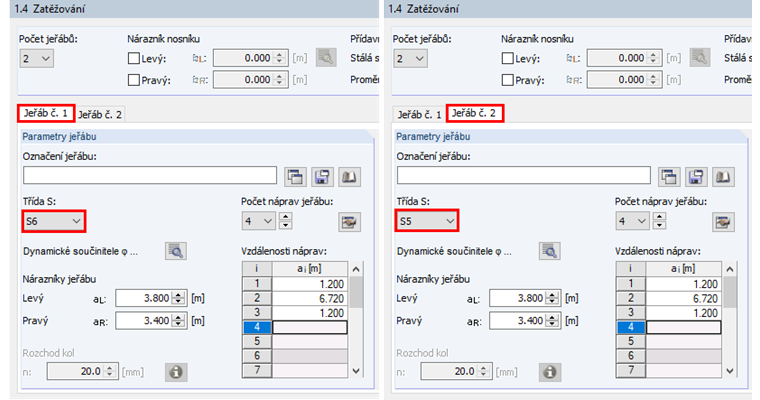Click axle count spinner in S6 panel
This screenshot has width=760, height=400.
tap(285, 221)
